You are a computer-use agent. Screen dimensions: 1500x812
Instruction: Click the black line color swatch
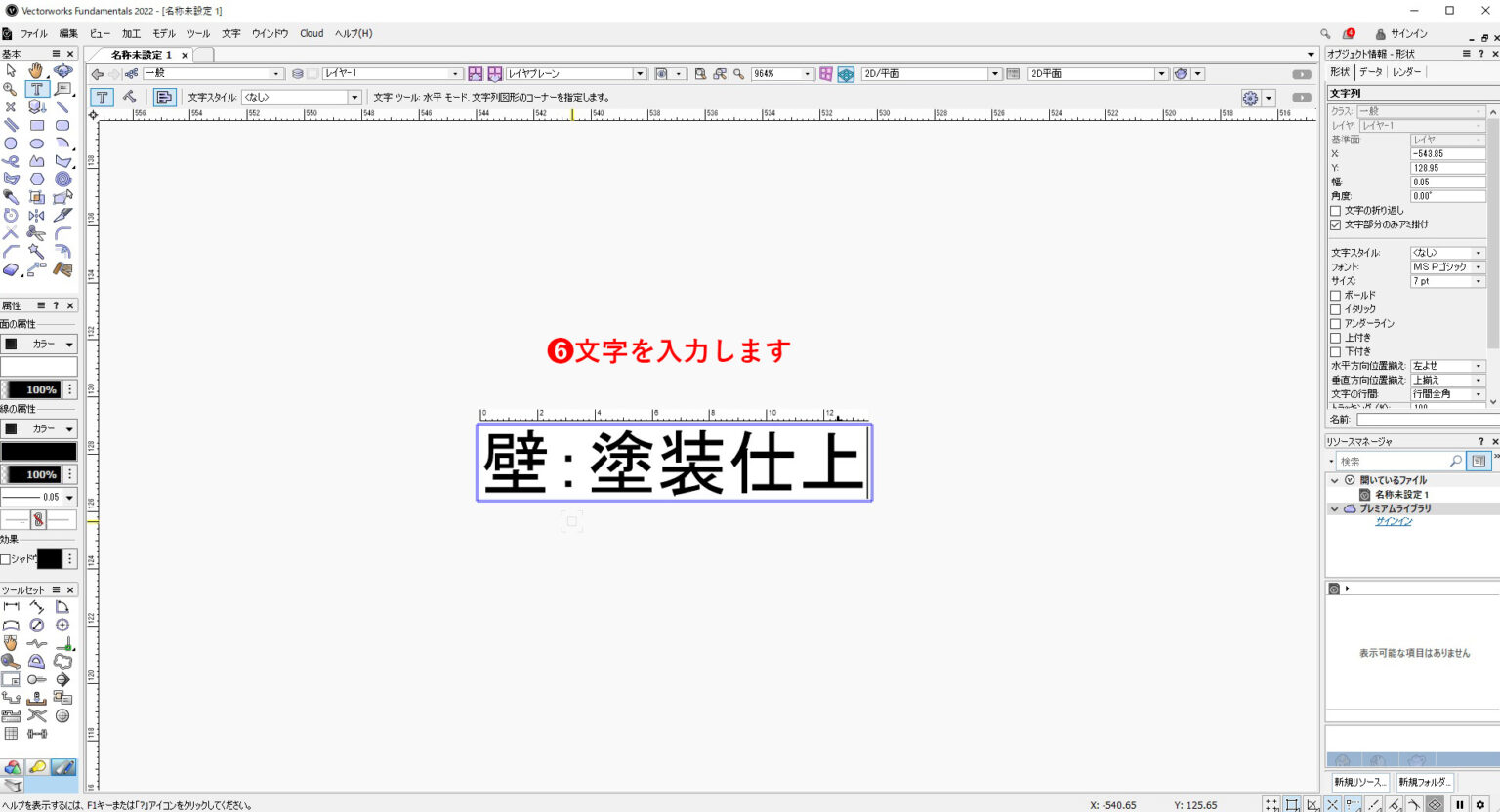39,450
